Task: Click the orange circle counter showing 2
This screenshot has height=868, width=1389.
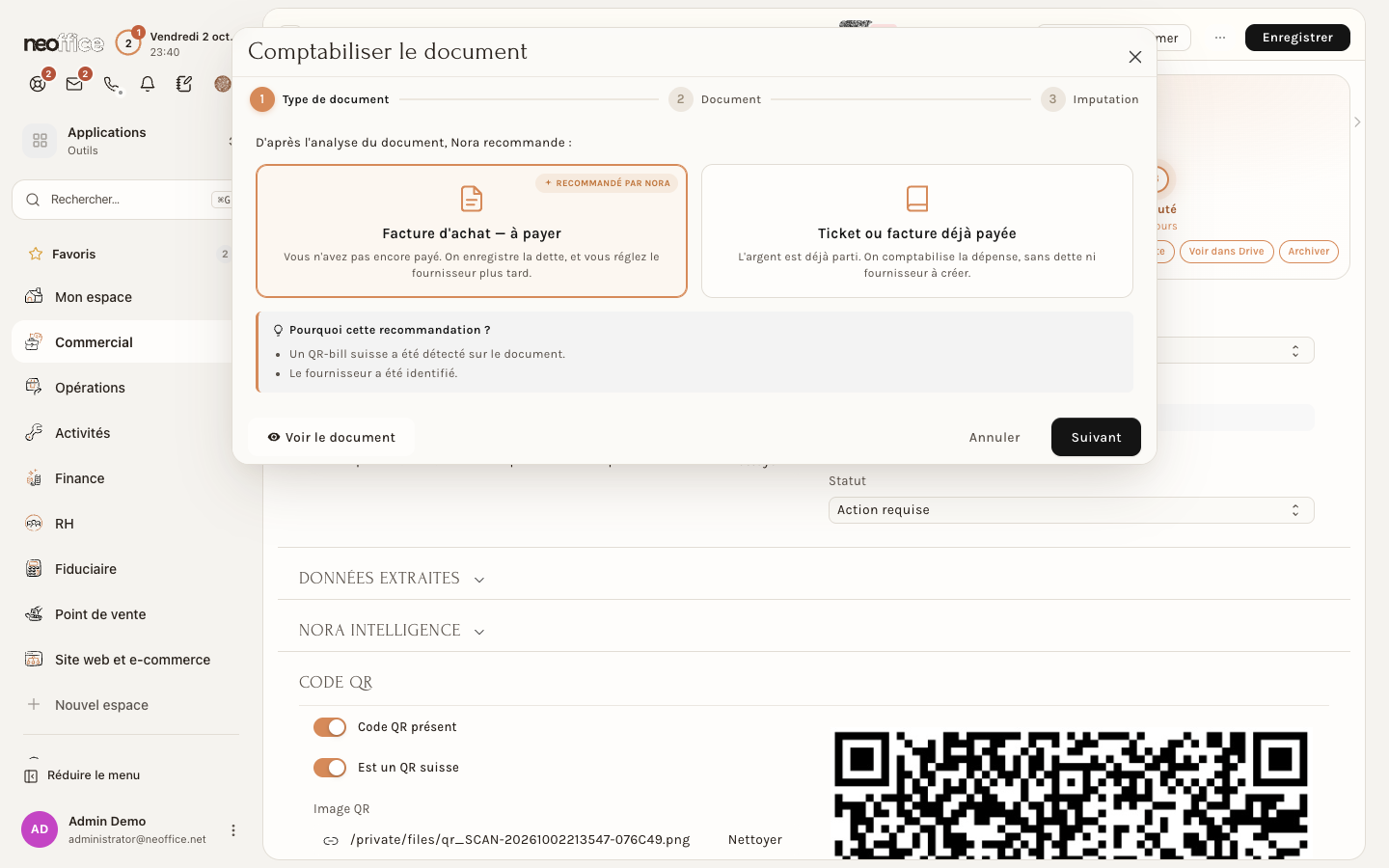Action: (128, 43)
